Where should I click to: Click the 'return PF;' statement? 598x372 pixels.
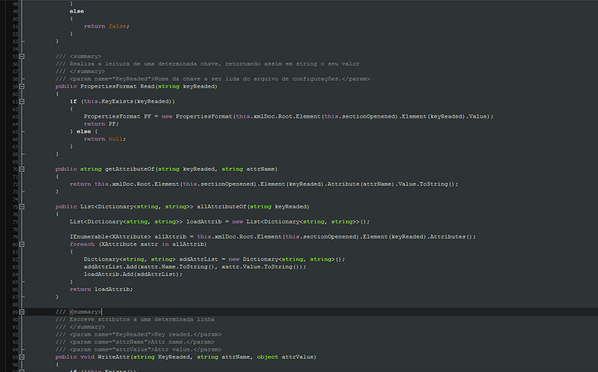click(101, 124)
